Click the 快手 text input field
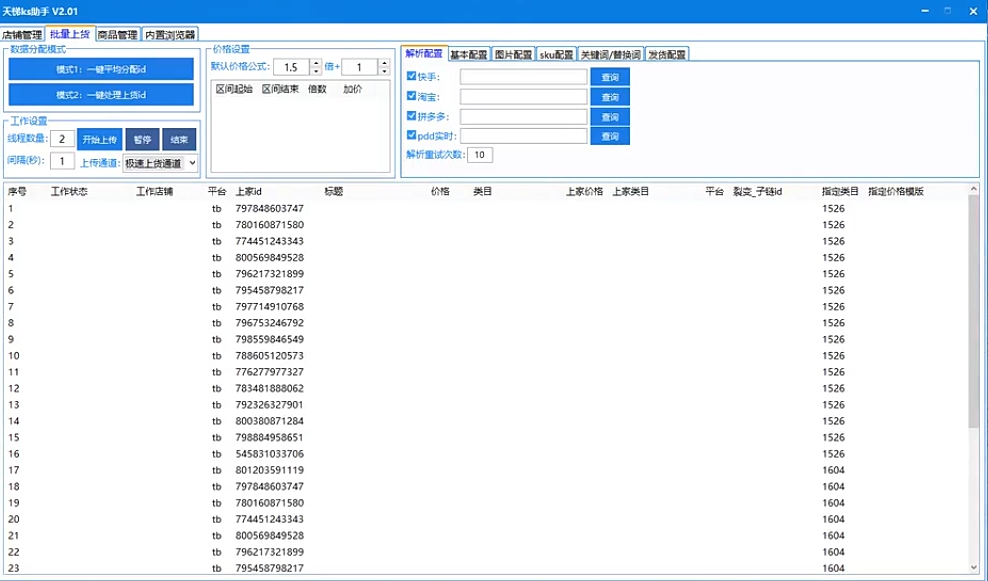Image resolution: width=988 pixels, height=581 pixels. [524, 77]
